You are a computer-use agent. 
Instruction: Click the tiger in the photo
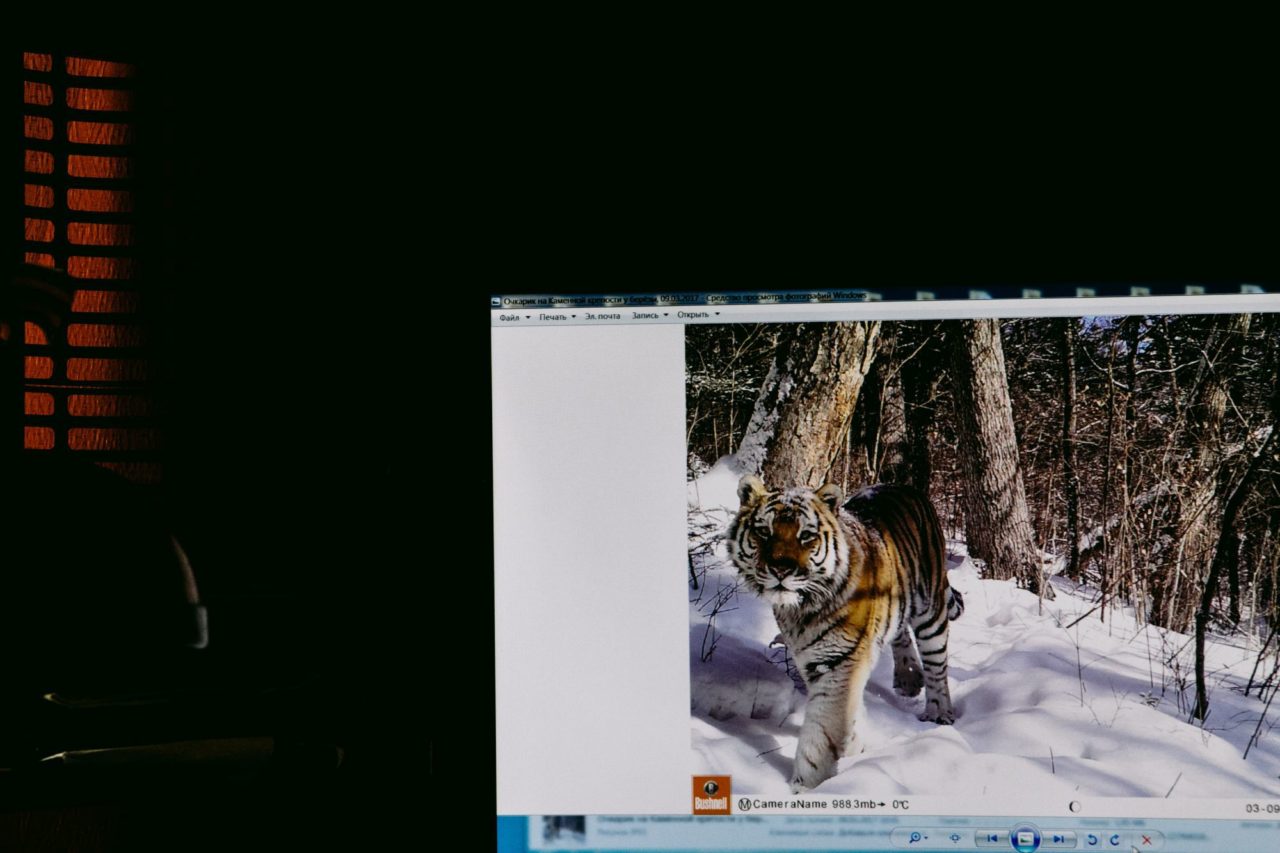(x=840, y=600)
